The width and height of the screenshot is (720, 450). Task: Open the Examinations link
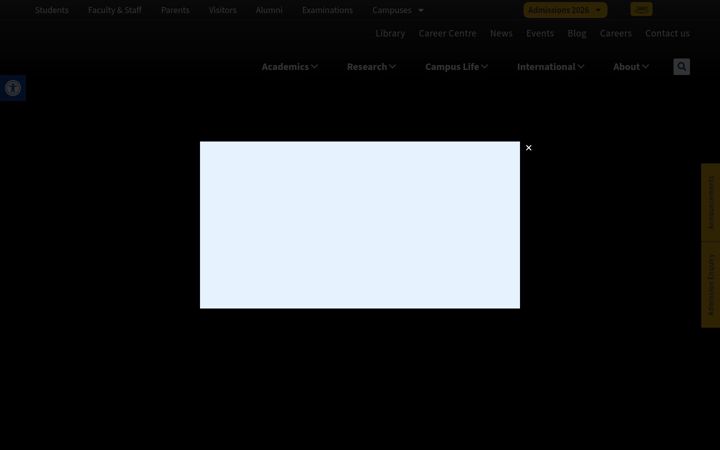(327, 10)
